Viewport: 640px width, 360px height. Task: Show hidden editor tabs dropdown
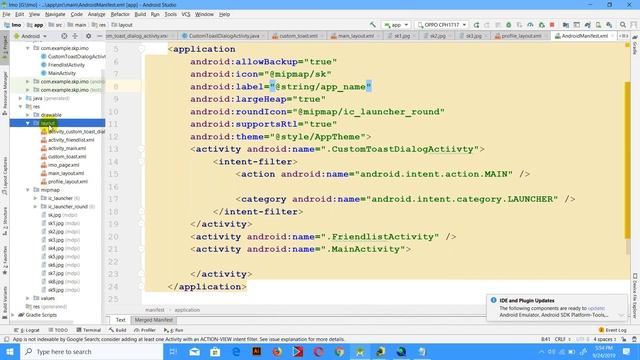(623, 36)
